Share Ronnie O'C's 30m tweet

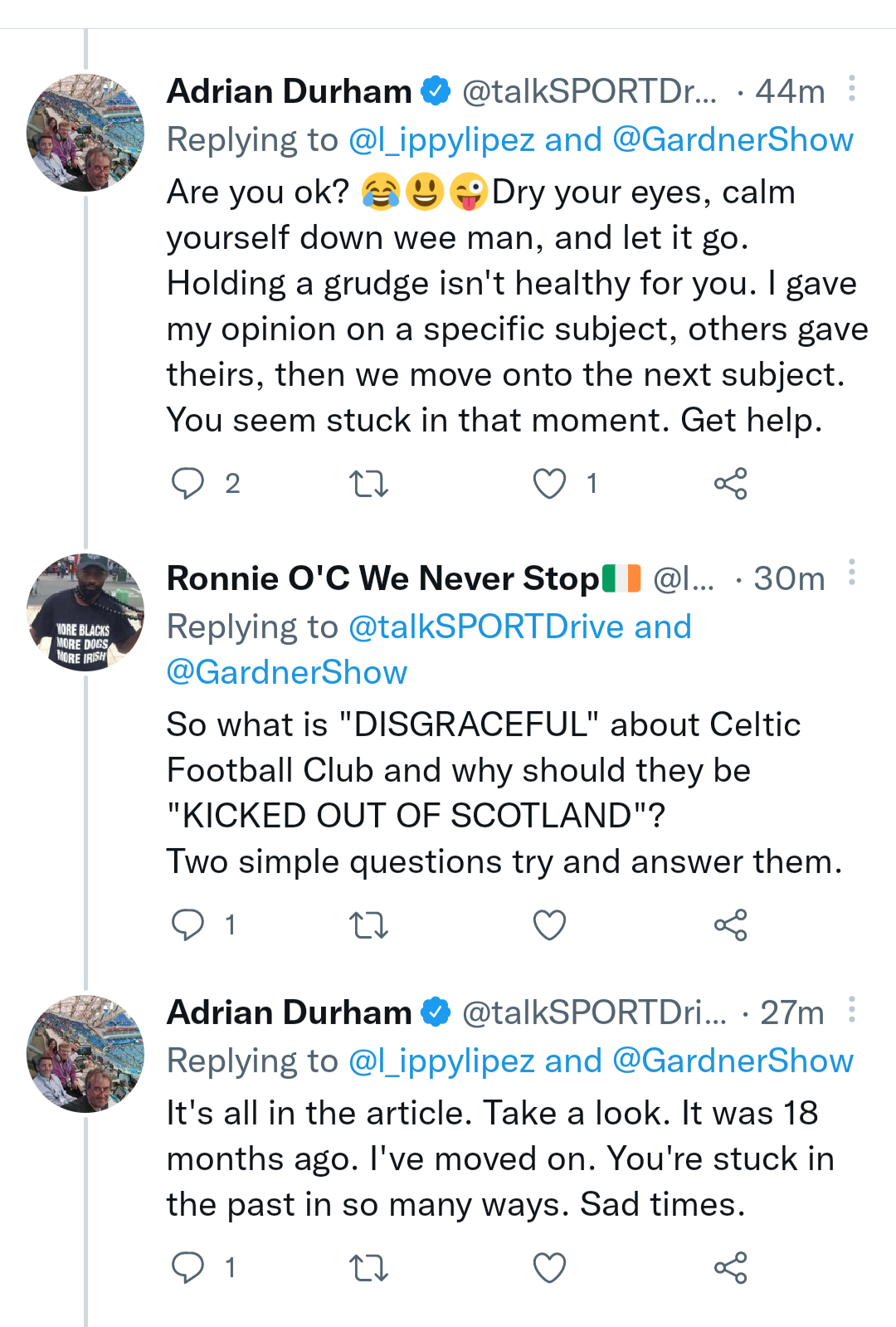pyautogui.click(x=730, y=925)
